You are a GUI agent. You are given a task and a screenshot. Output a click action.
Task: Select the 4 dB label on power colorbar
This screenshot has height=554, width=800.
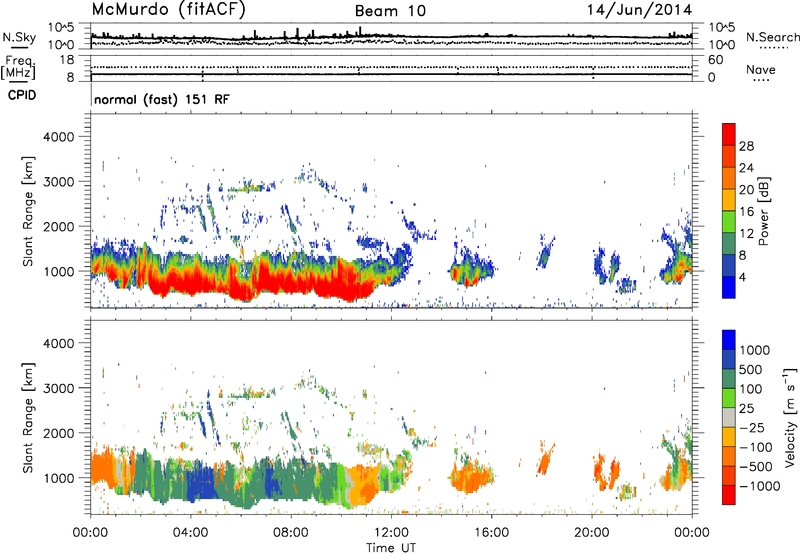[743, 278]
